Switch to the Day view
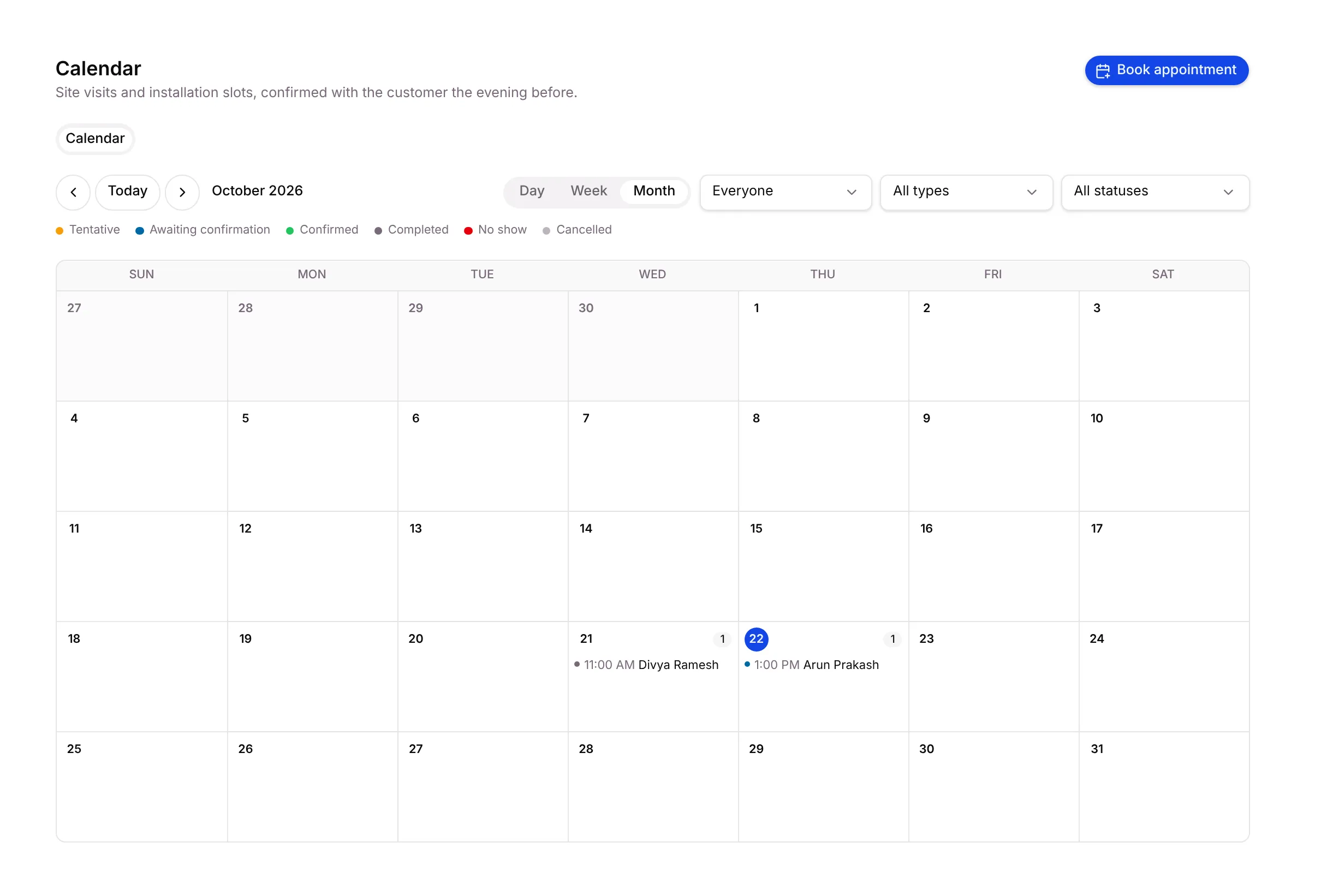The image size is (1321, 896). pos(533,192)
